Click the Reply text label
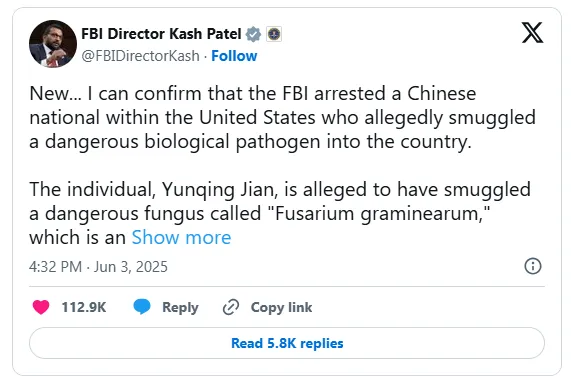 [180, 307]
